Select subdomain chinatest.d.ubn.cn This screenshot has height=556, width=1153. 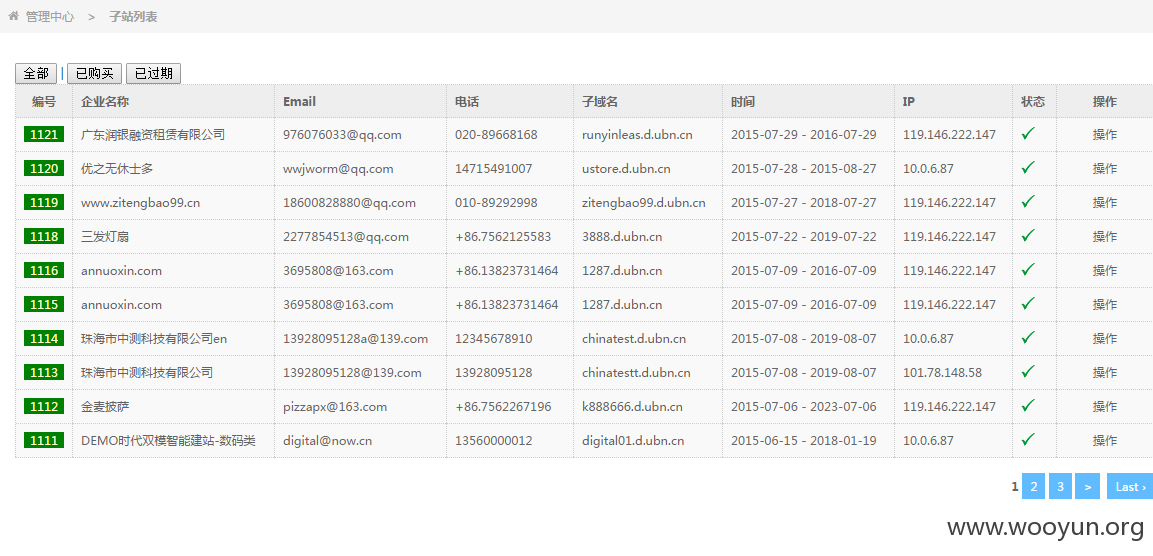click(634, 338)
